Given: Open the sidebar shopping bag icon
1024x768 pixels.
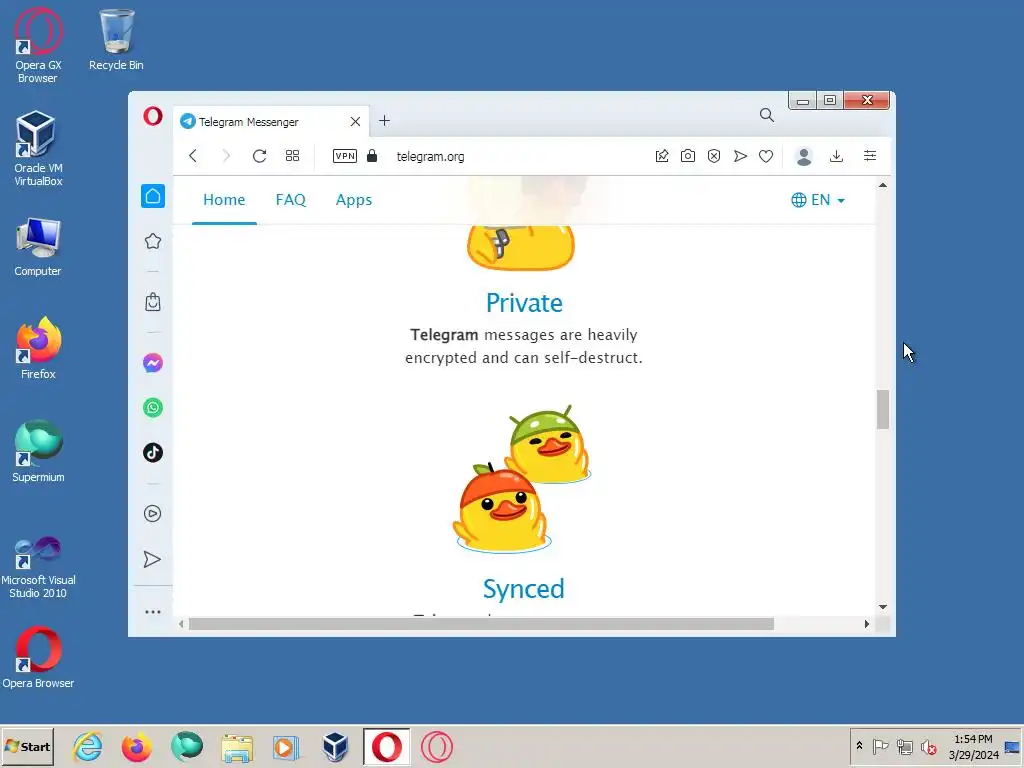Looking at the screenshot, I should [x=153, y=302].
